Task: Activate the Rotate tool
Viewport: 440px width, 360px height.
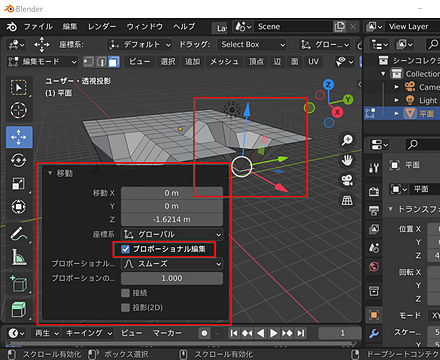Action: (x=19, y=161)
